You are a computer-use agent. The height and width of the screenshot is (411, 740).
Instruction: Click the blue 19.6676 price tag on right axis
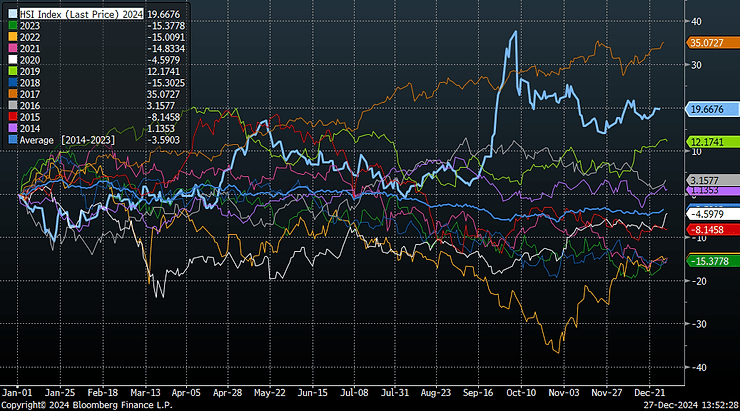pyautogui.click(x=709, y=108)
